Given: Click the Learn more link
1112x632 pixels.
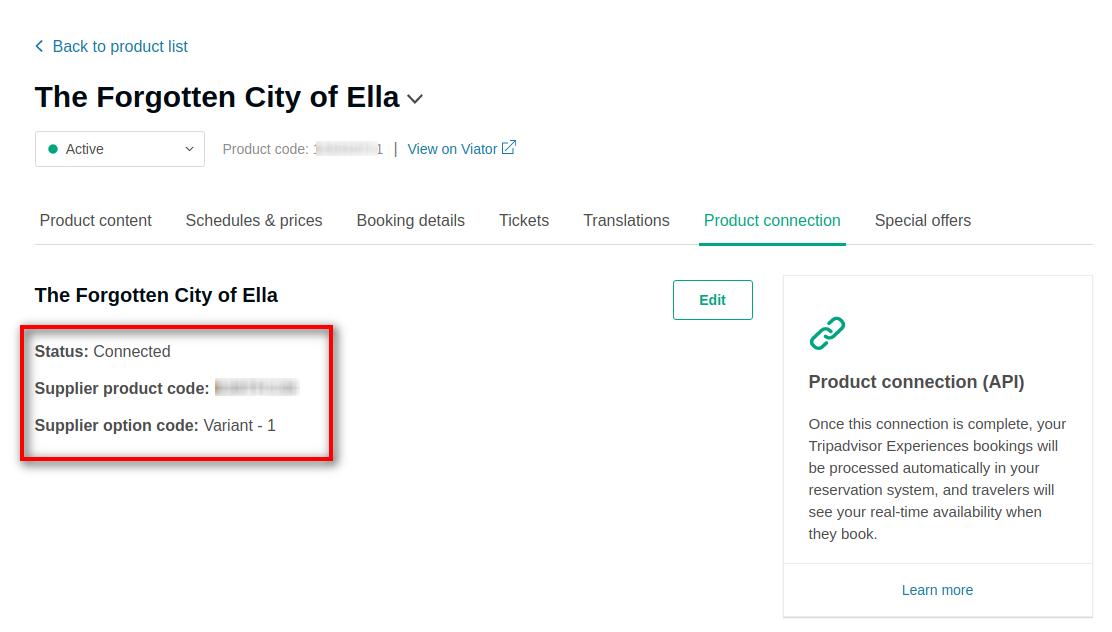Looking at the screenshot, I should [937, 590].
